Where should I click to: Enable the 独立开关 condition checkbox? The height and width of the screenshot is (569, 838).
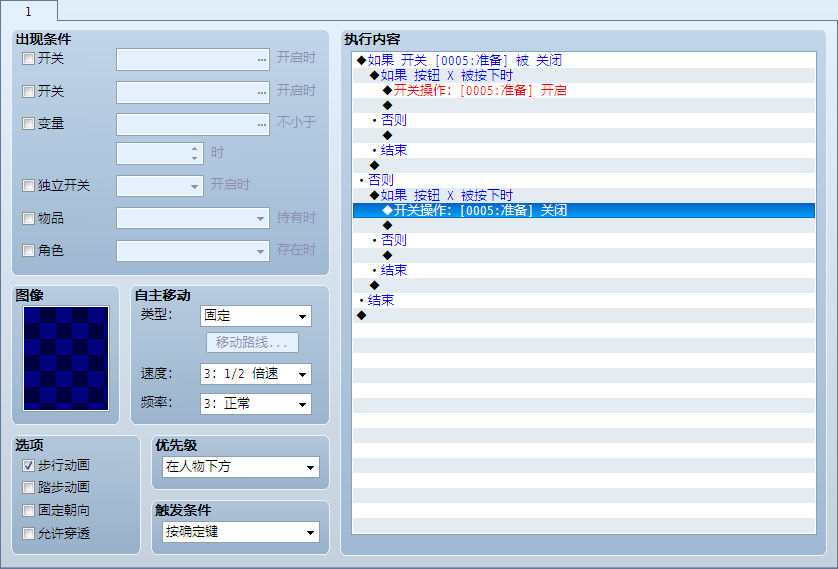28,185
